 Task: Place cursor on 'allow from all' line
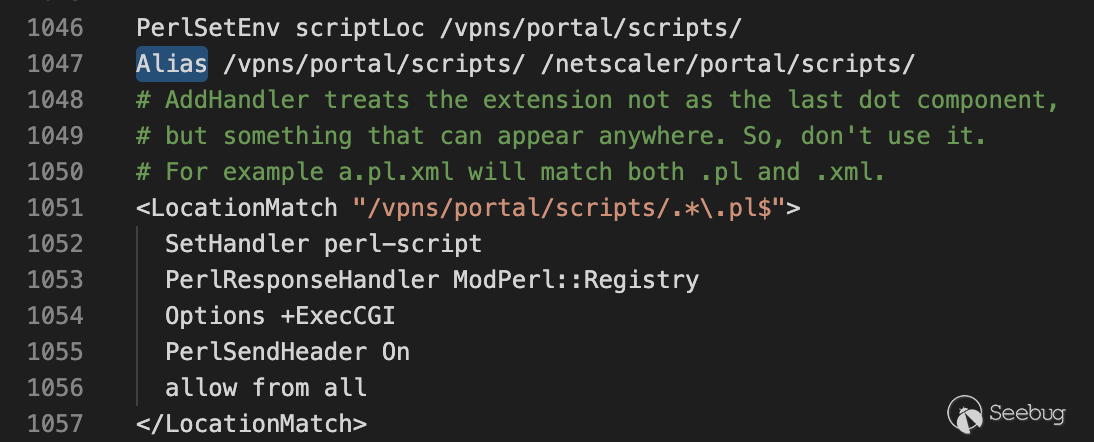266,387
